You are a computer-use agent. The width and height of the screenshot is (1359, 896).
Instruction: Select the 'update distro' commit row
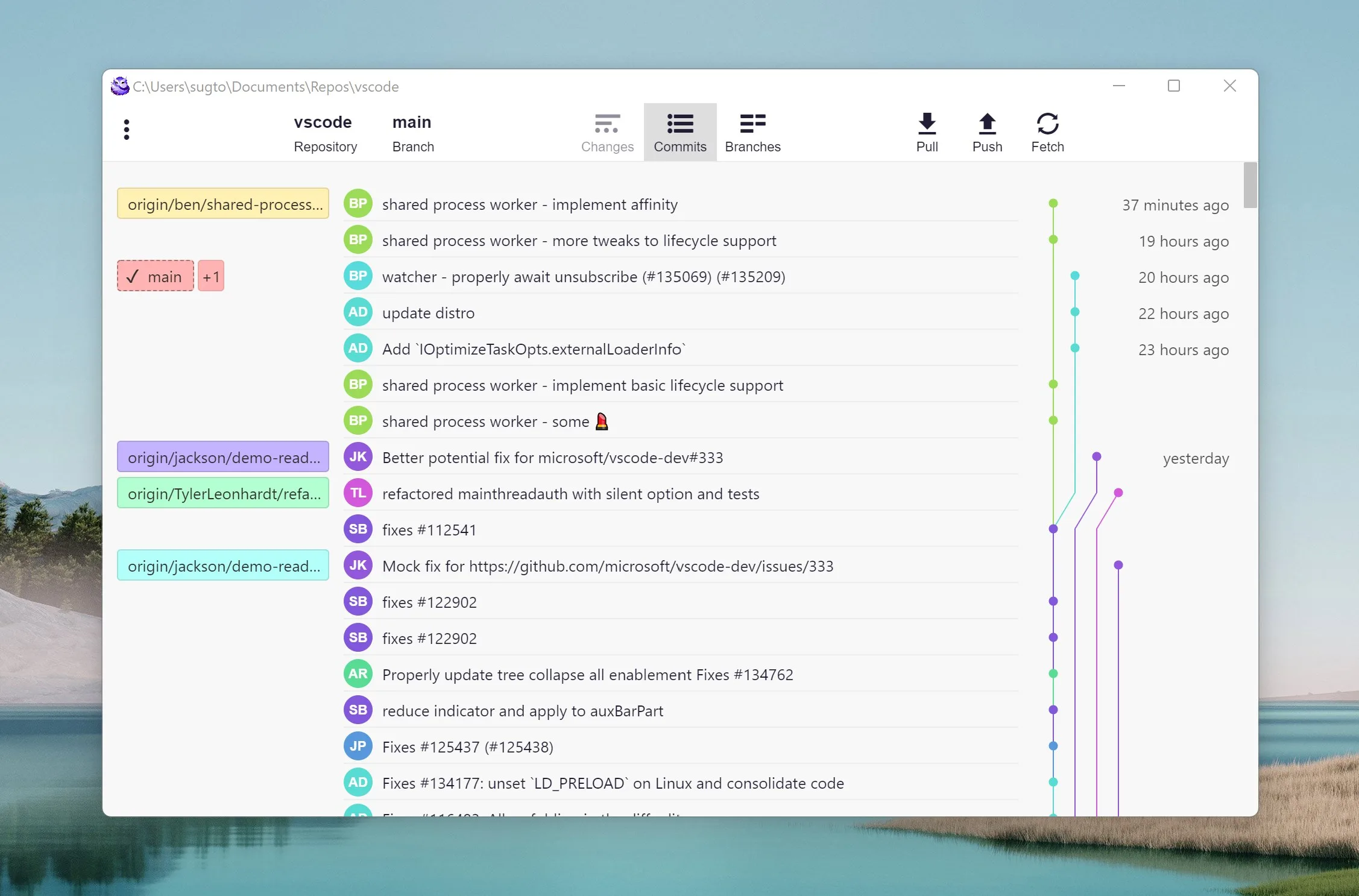pos(681,312)
